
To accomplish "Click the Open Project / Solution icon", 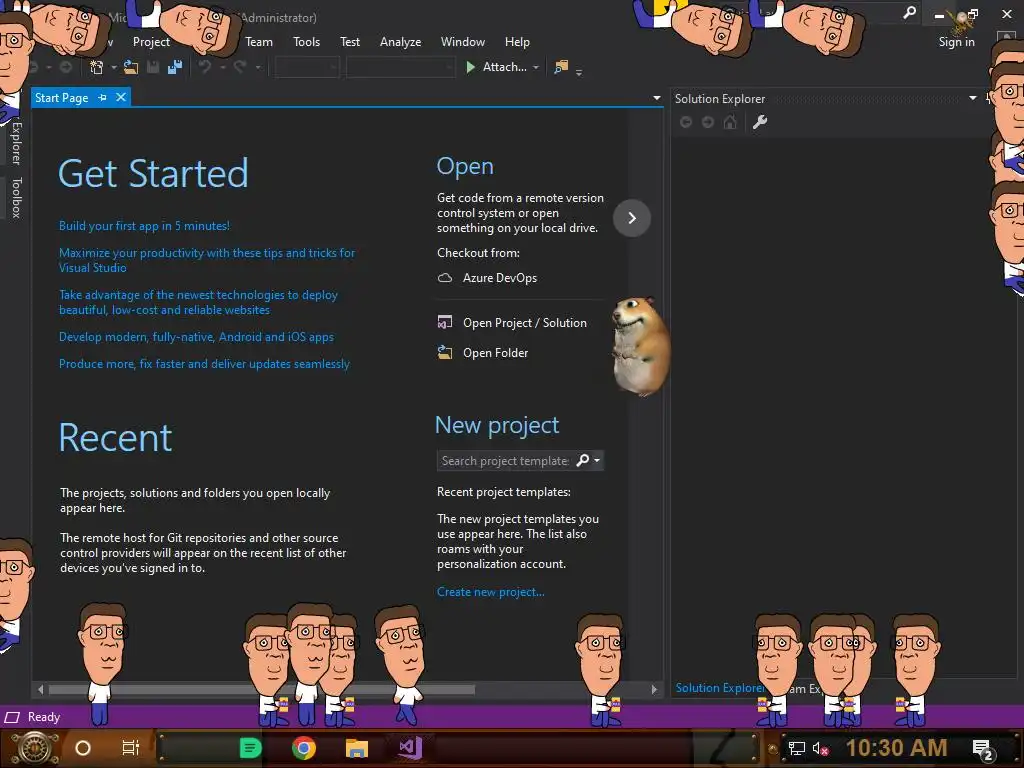I will pos(445,322).
